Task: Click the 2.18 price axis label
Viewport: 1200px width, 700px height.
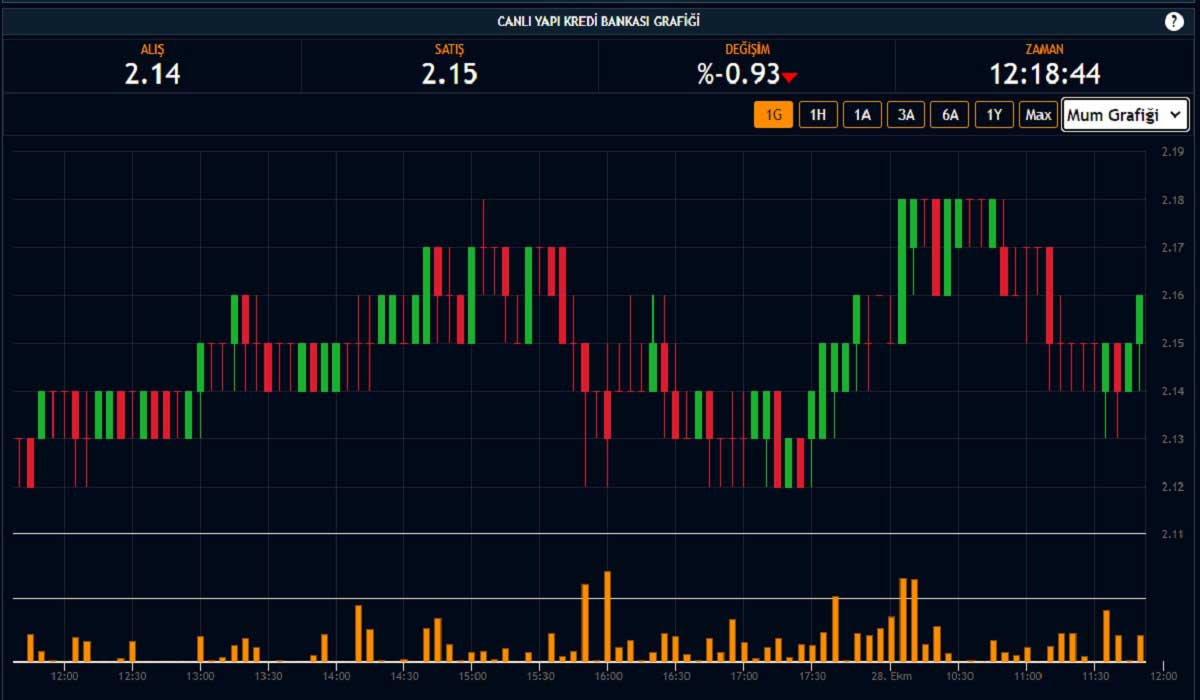Action: tap(1172, 200)
